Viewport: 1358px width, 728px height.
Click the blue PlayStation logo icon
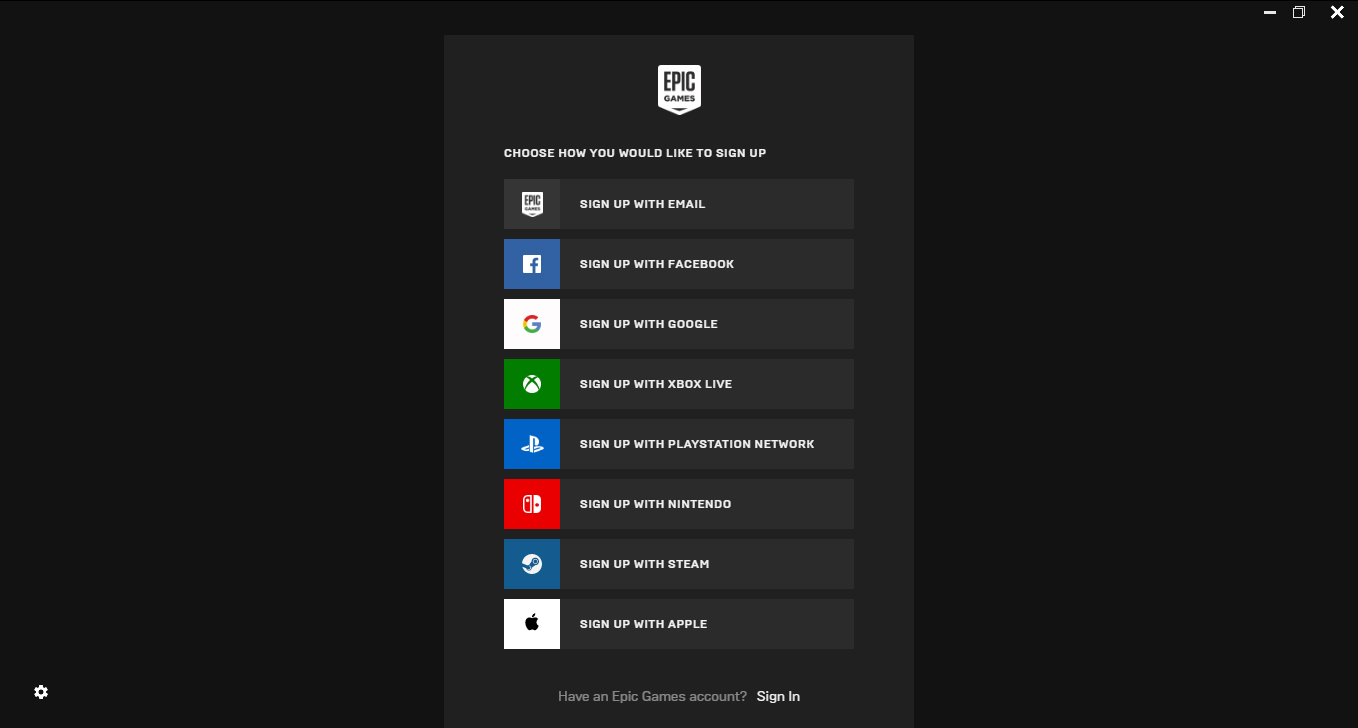click(x=532, y=444)
